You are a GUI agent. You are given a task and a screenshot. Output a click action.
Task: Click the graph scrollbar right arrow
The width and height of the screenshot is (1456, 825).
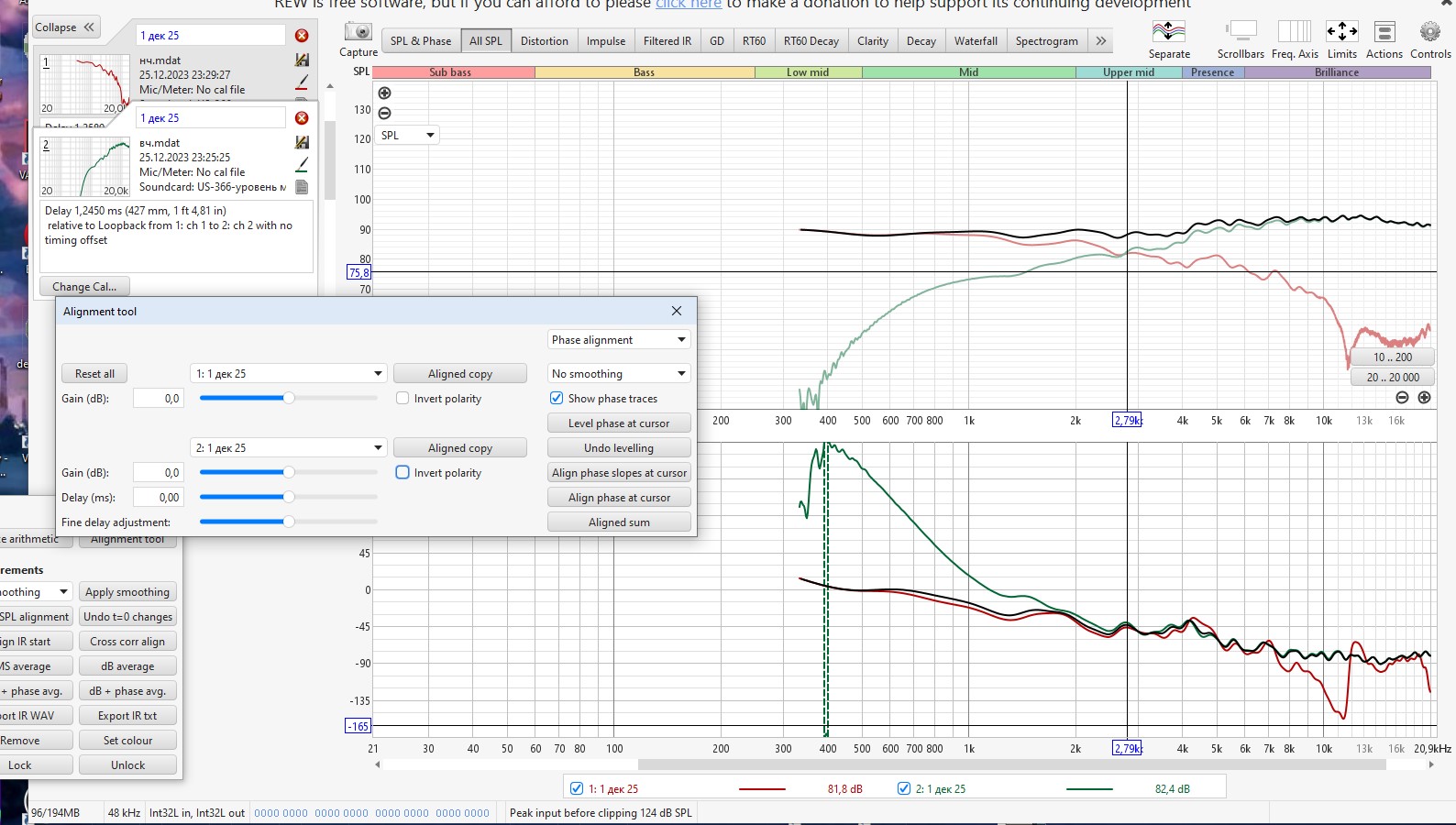tap(1431, 764)
